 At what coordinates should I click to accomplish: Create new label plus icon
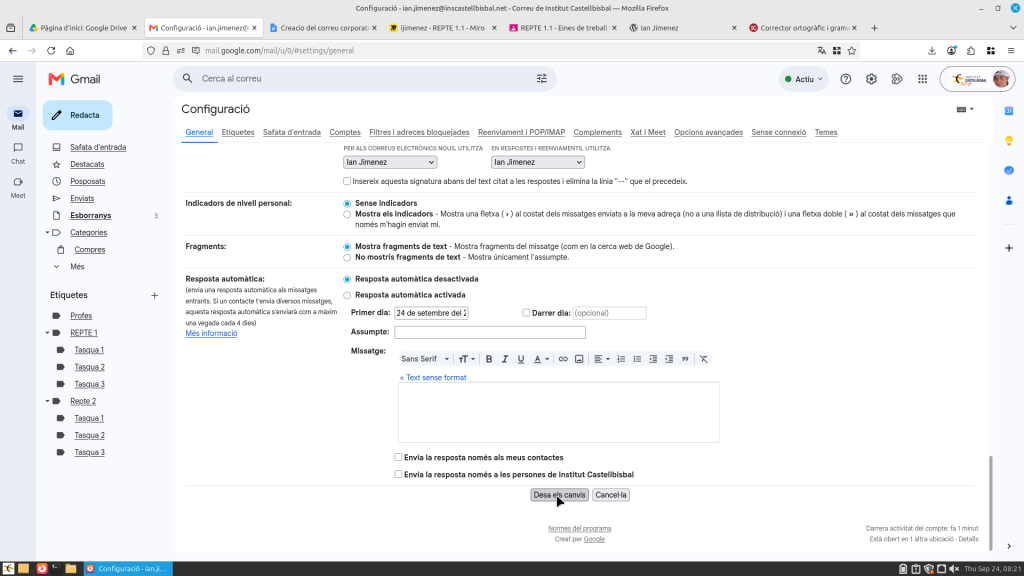pos(154,295)
